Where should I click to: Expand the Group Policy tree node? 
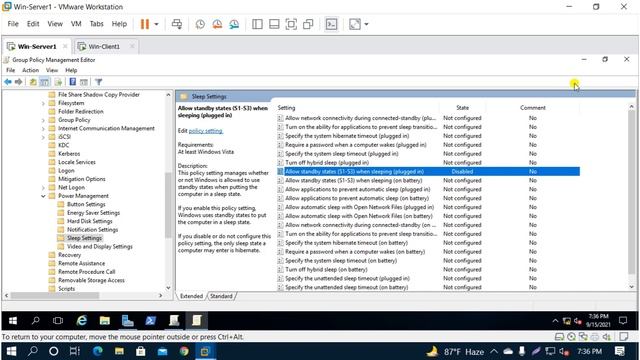[43, 120]
